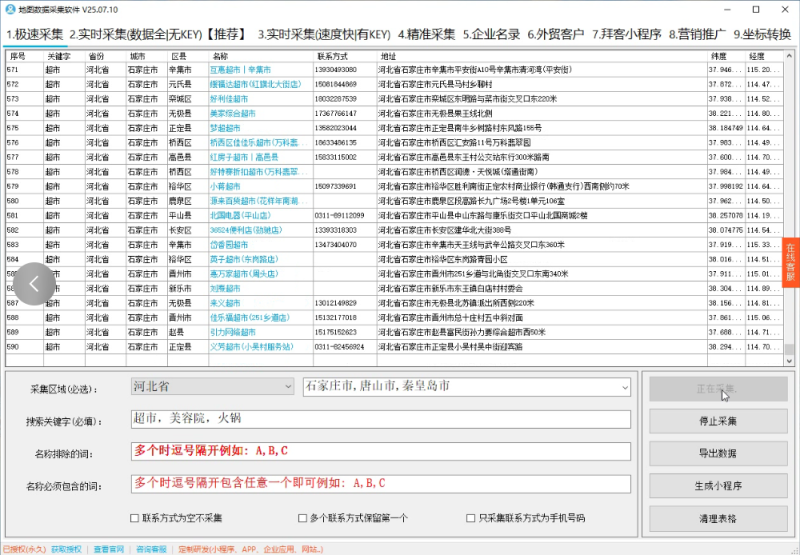This screenshot has width=800, height=555.
Task: Open the 互惠超市 | 辛集市 name link
Action: (240, 70)
